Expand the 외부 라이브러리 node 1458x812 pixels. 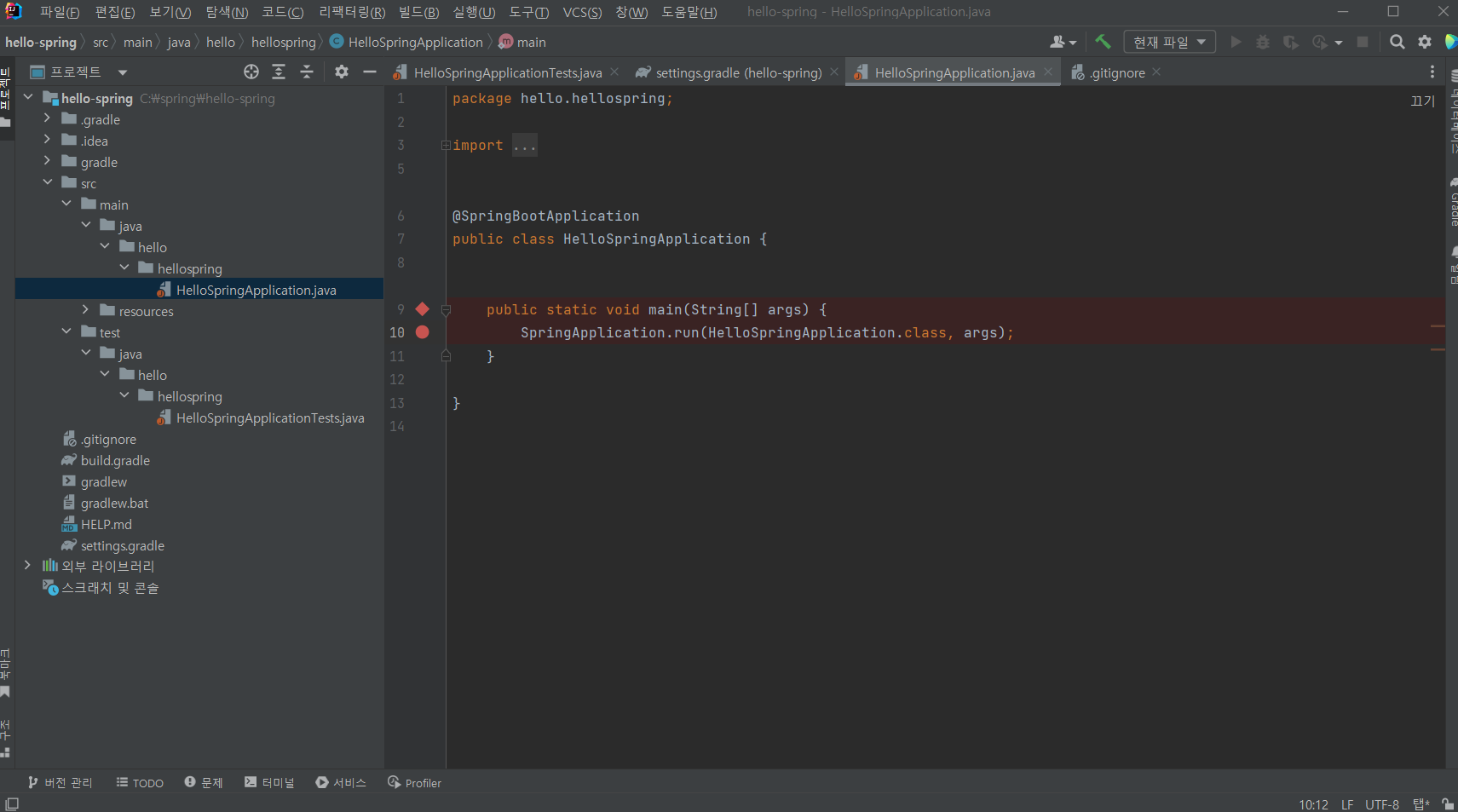pos(28,566)
